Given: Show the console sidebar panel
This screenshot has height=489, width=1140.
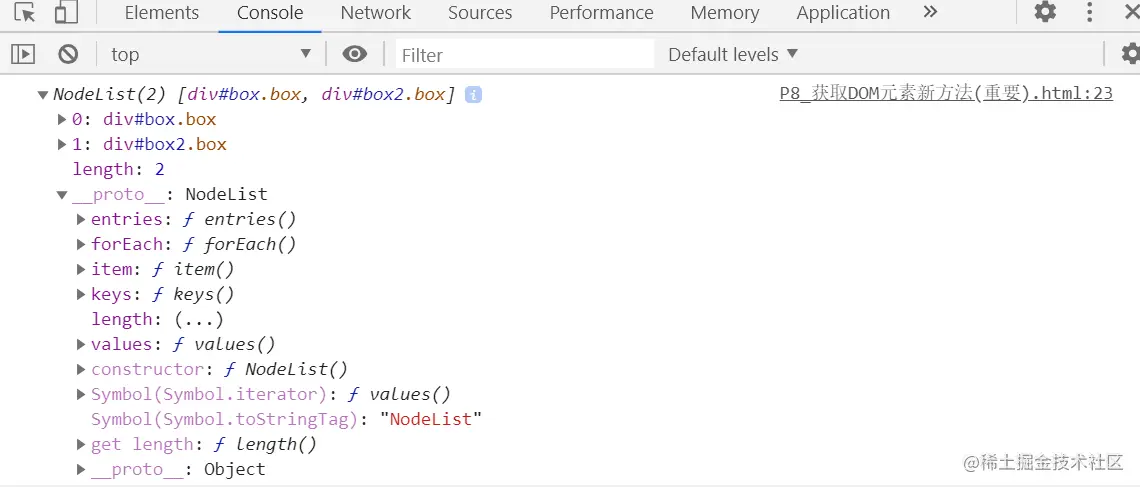Looking at the screenshot, I should 23,54.
